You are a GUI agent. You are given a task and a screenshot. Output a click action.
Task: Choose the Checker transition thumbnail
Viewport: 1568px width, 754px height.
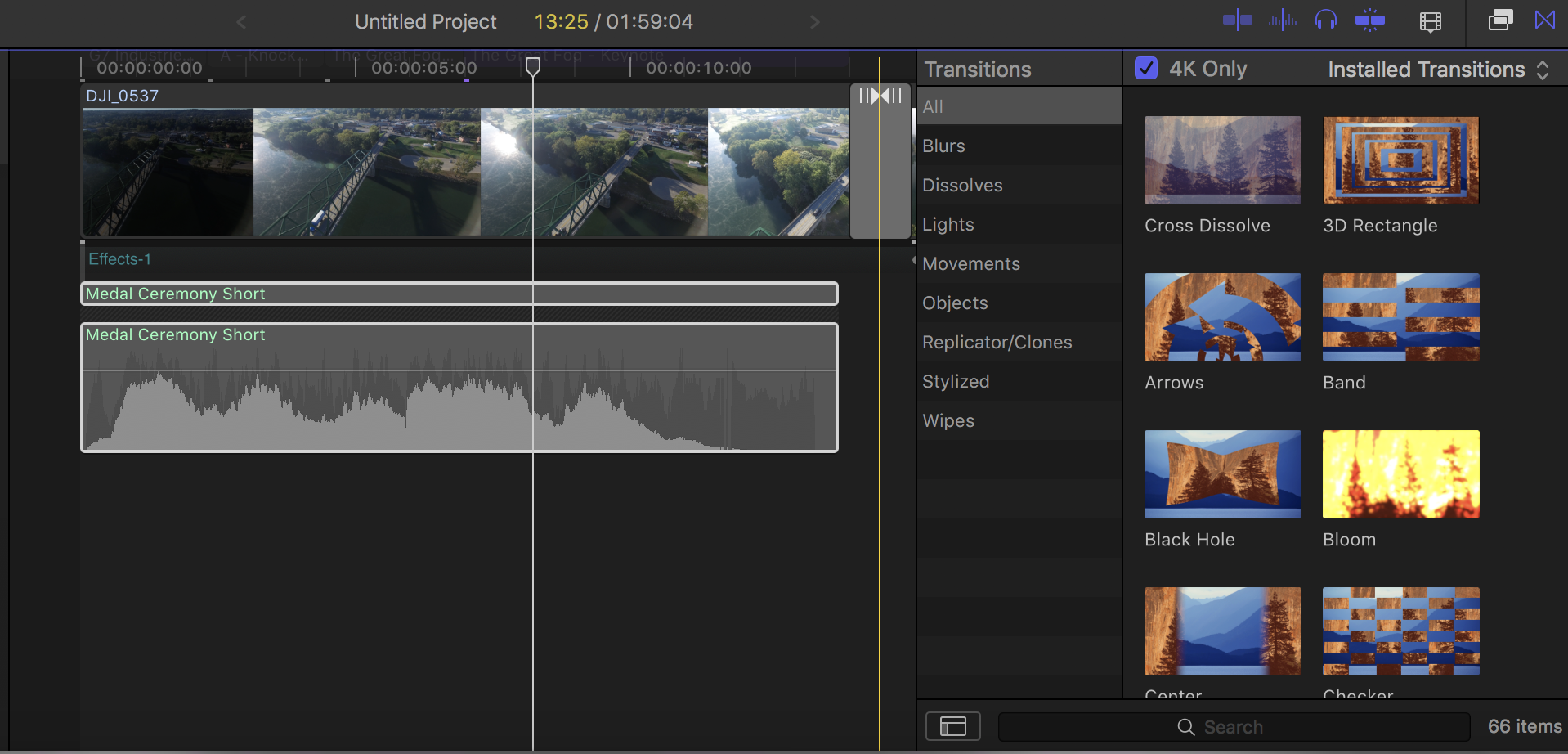[1401, 631]
